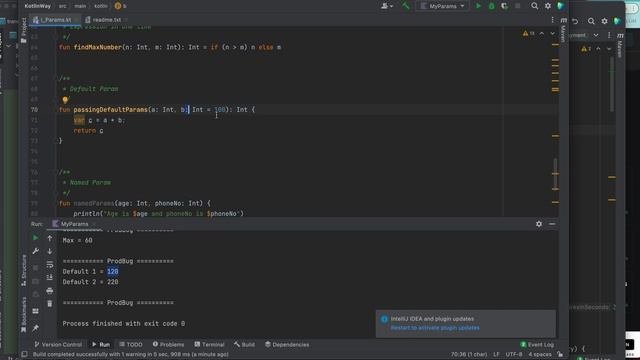Toggle soft-wrap in Run console
640x360 pixels.
49,264
